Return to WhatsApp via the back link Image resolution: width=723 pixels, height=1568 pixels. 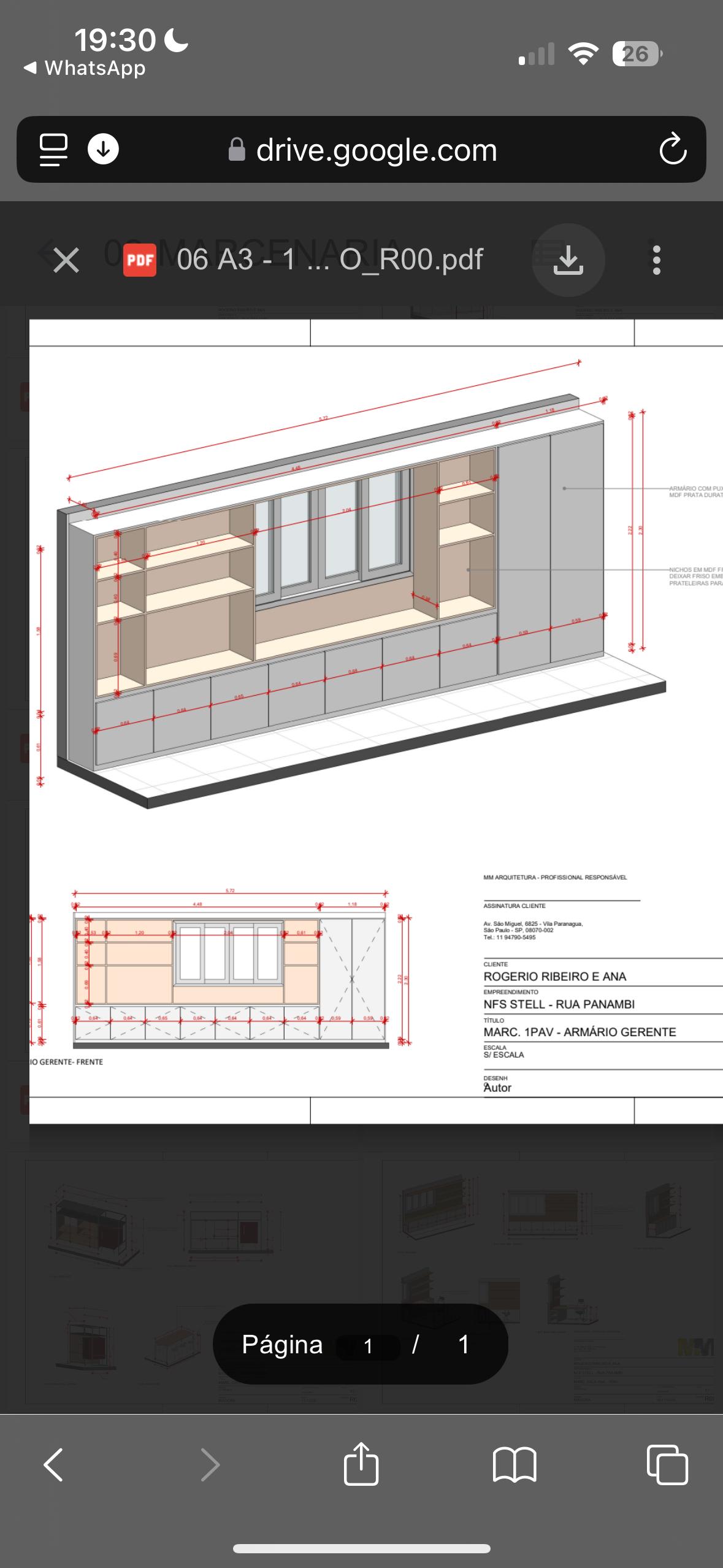(85, 68)
